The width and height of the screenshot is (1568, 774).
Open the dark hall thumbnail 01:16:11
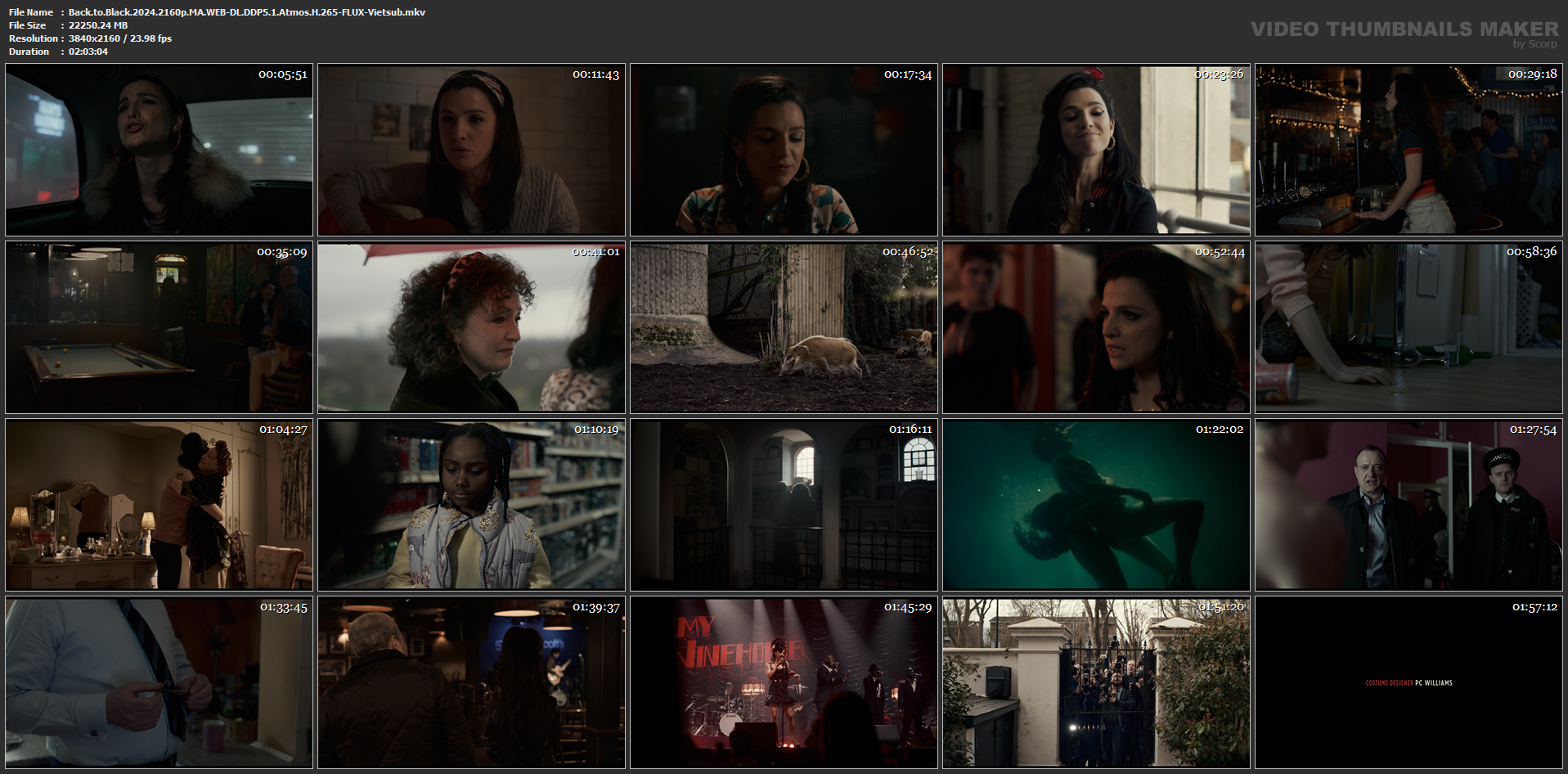pyautogui.click(x=784, y=505)
